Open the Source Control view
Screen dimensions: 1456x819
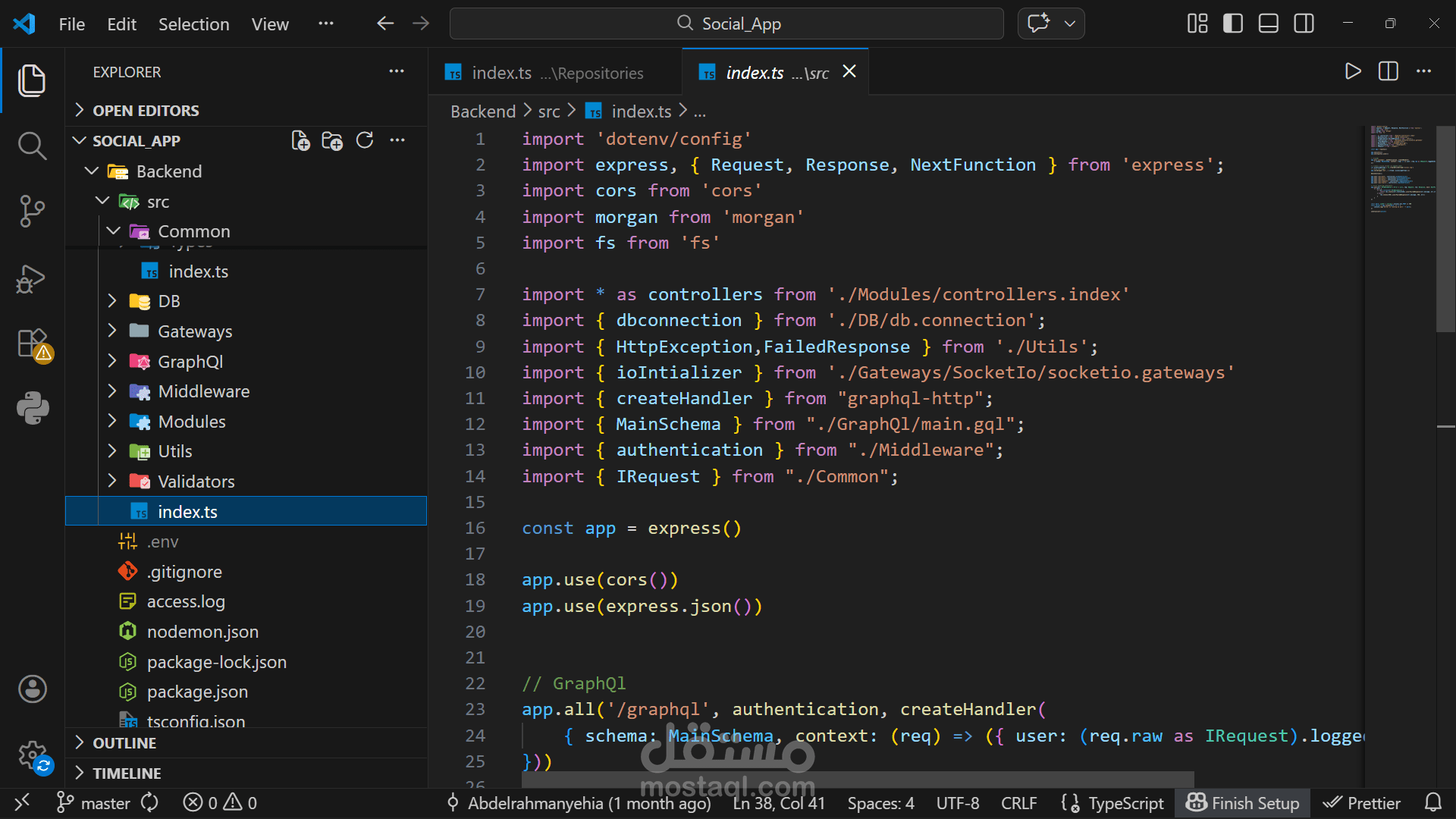tap(32, 211)
